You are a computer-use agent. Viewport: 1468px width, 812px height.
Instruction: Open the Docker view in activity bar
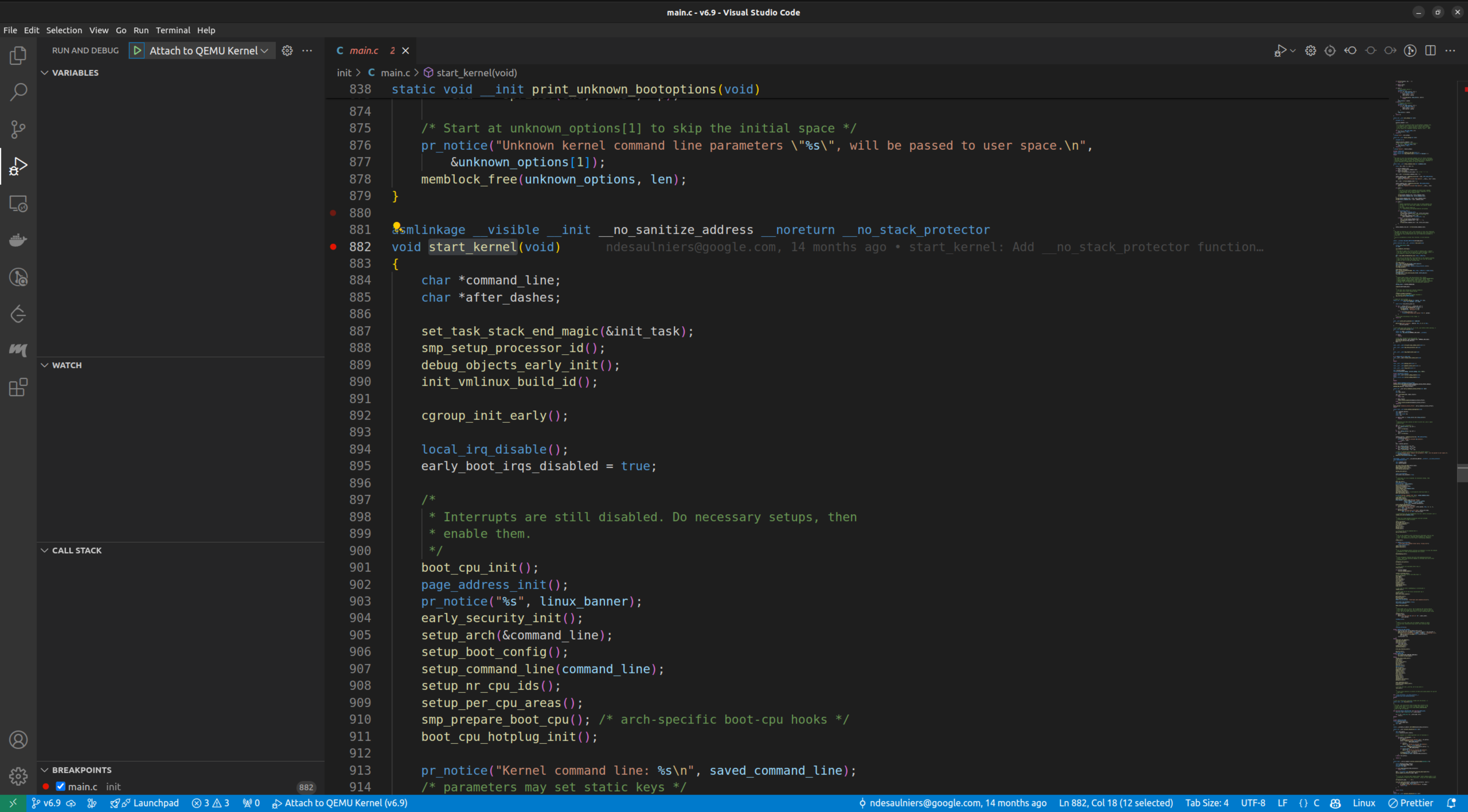coord(18,240)
